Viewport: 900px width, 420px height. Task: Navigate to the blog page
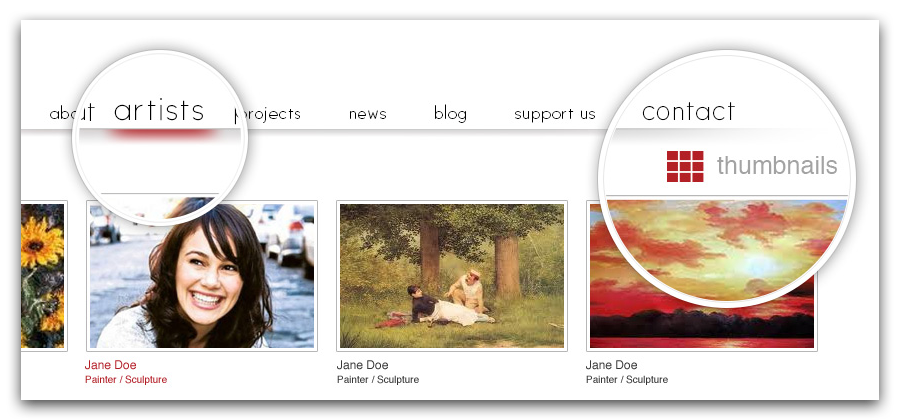click(x=450, y=114)
